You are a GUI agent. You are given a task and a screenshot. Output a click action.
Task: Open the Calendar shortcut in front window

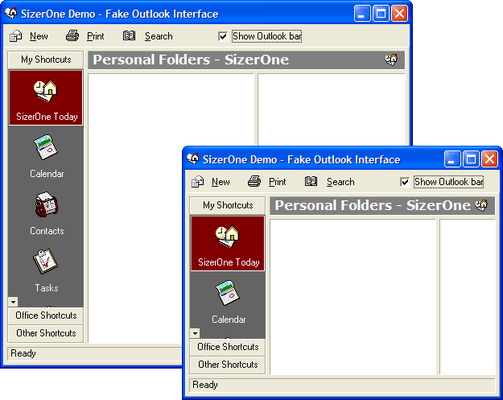pyautogui.click(x=228, y=302)
